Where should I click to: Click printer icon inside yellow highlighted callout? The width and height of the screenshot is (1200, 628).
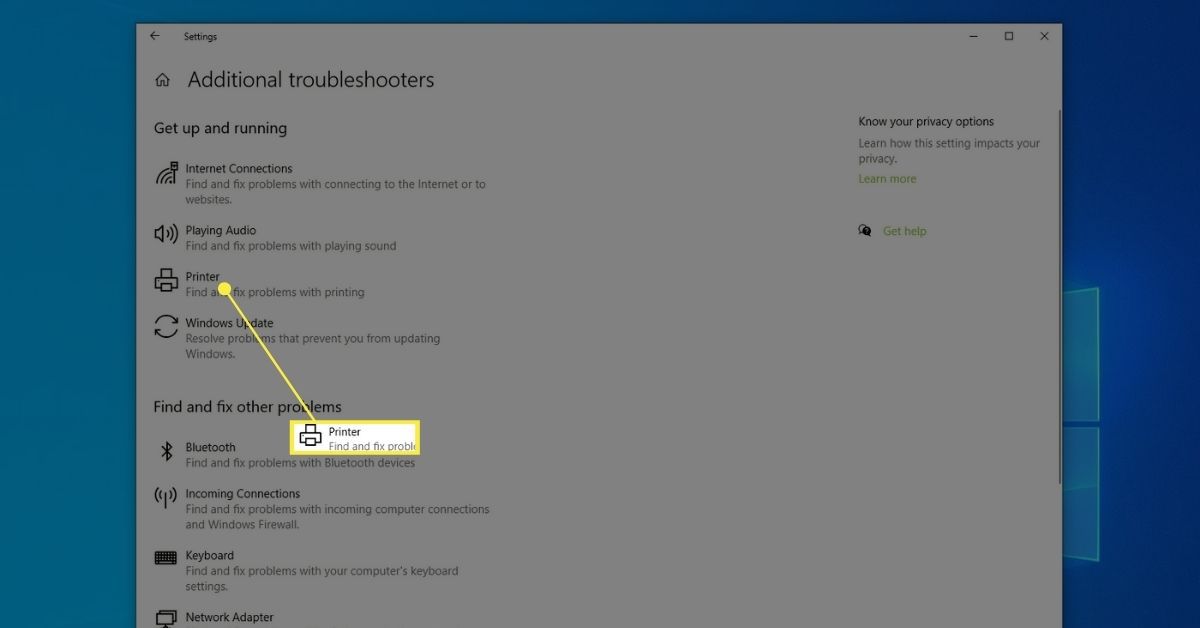coord(311,436)
